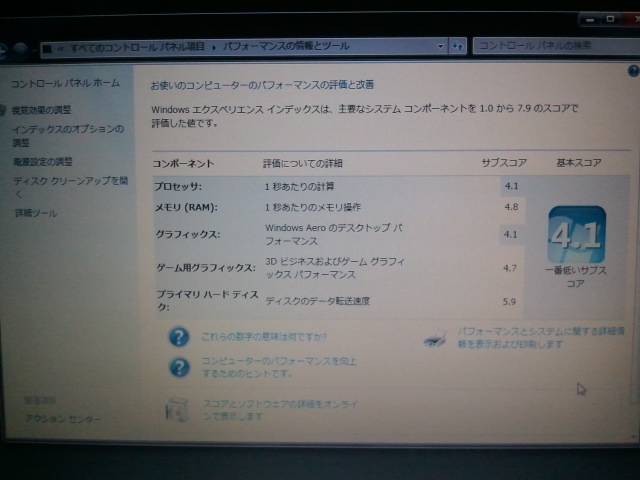Click the refresh button beside address bar
The image size is (640, 480).
pyautogui.click(x=458, y=47)
